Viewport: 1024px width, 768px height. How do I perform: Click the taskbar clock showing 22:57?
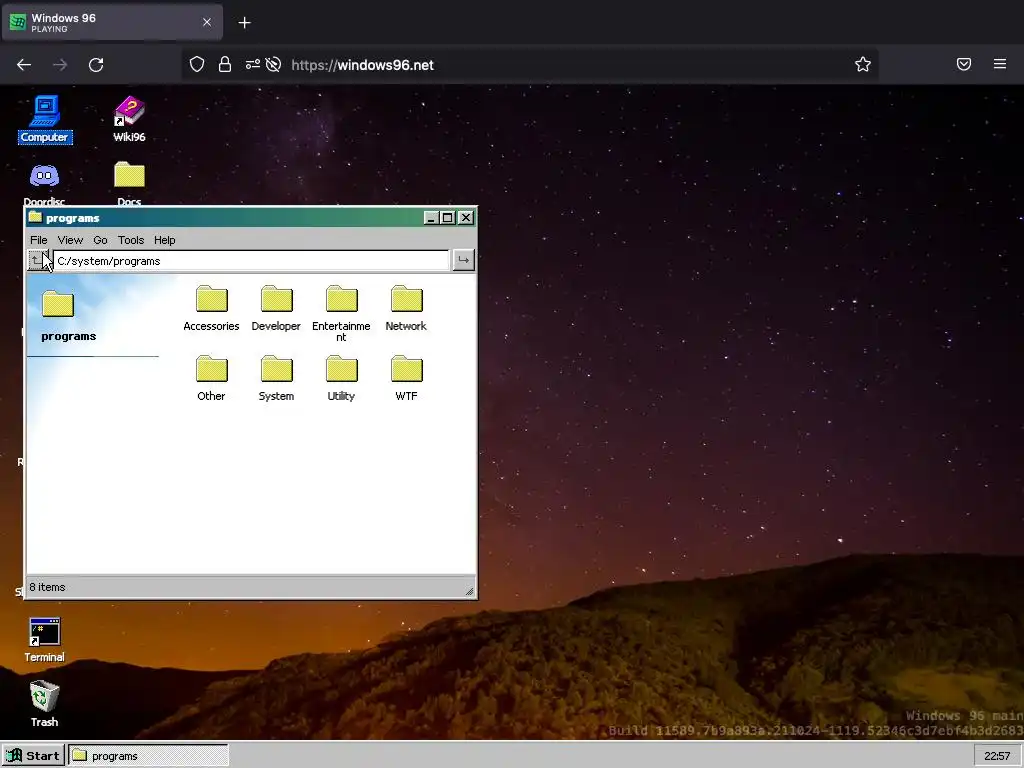click(x=997, y=756)
